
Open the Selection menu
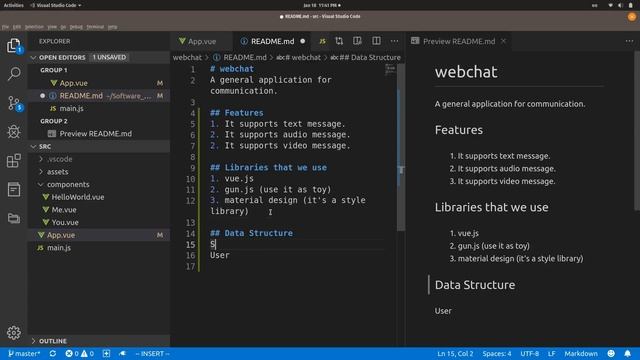34,27
